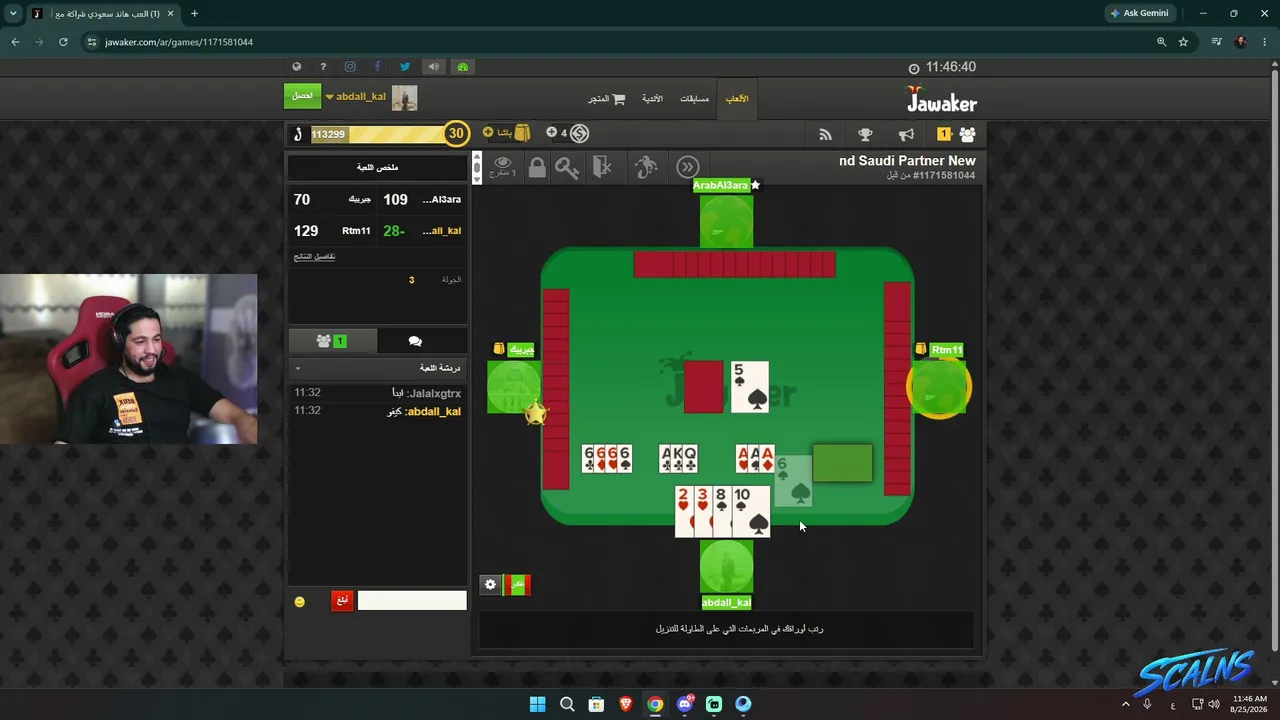Screen dimensions: 1280x720
Task: Click the browser address bar
Action: click(620, 42)
